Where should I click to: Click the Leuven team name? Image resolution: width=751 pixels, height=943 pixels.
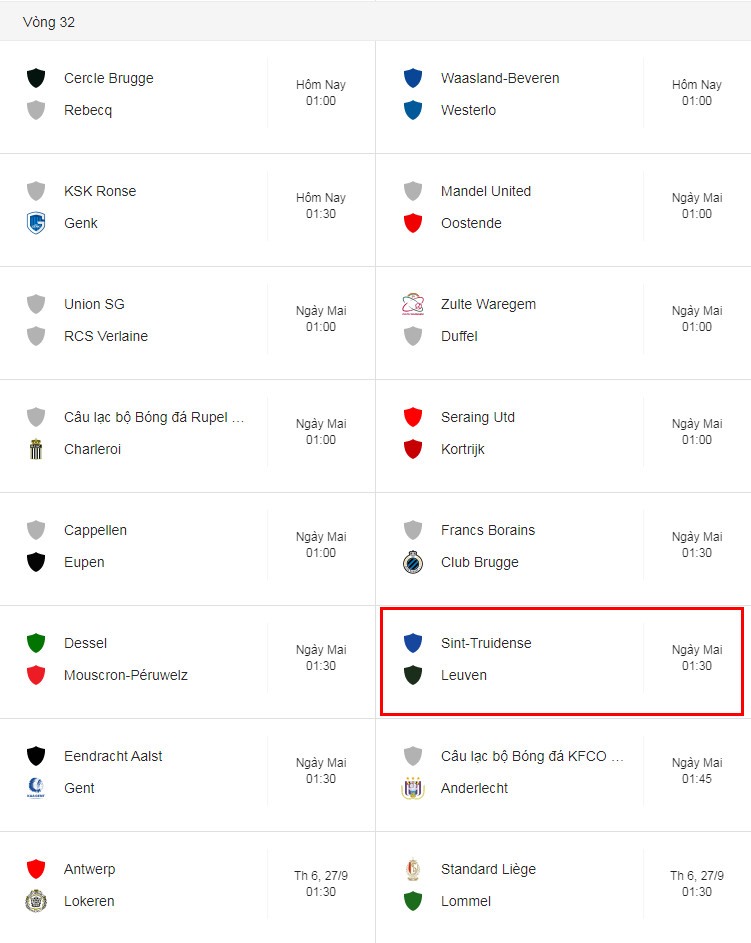pyautogui.click(x=464, y=675)
